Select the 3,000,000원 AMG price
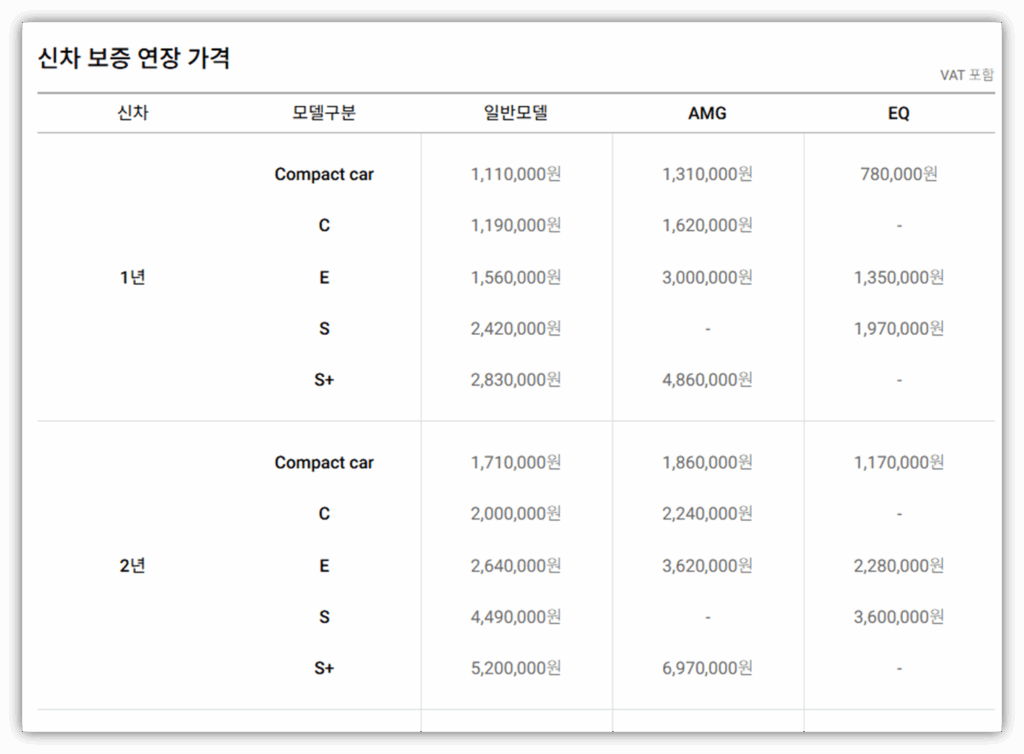The width and height of the screenshot is (1024, 754). click(x=707, y=277)
